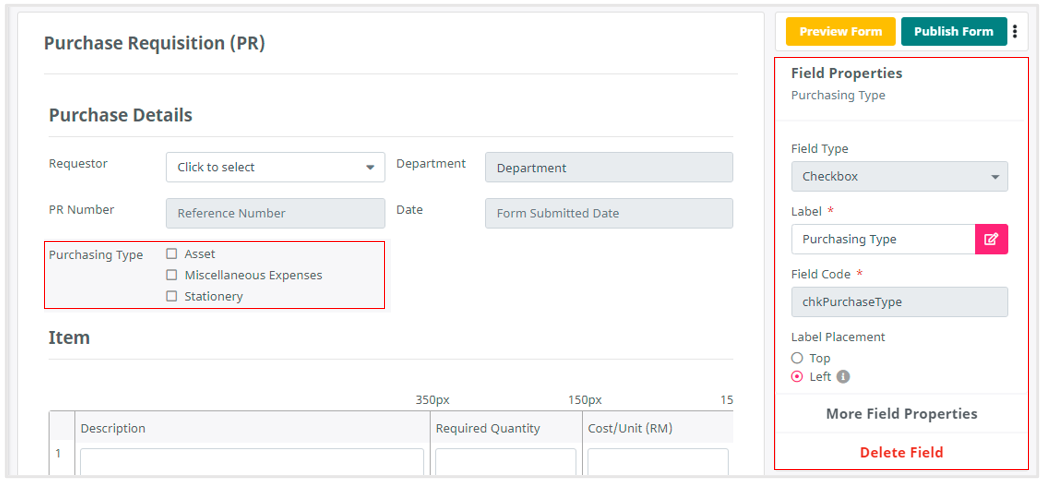This screenshot has width=1047, height=484.
Task: Click the Purchase Details section heading
Action: pyautogui.click(x=120, y=115)
